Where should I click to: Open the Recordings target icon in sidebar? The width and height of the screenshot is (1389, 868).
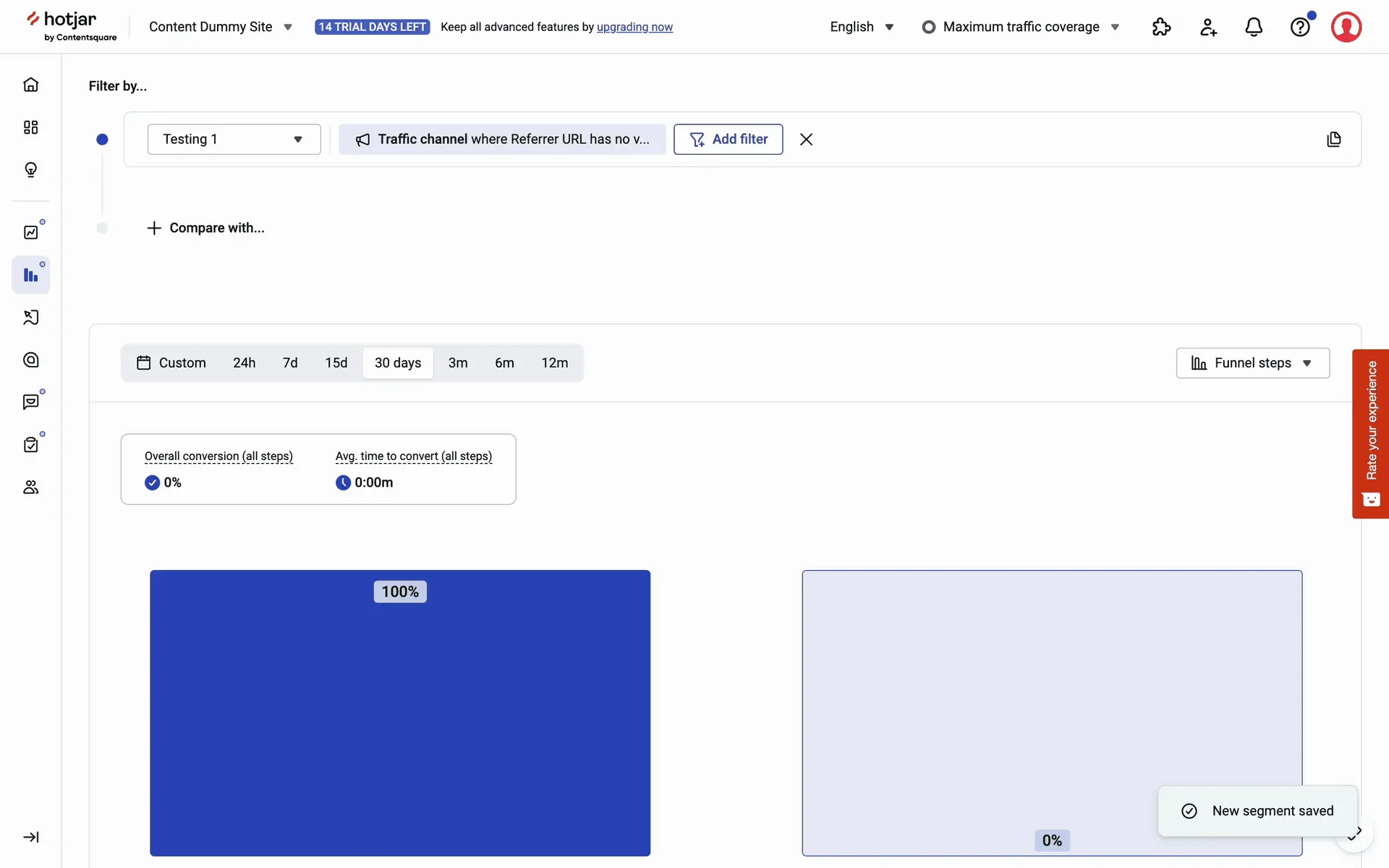[30, 359]
